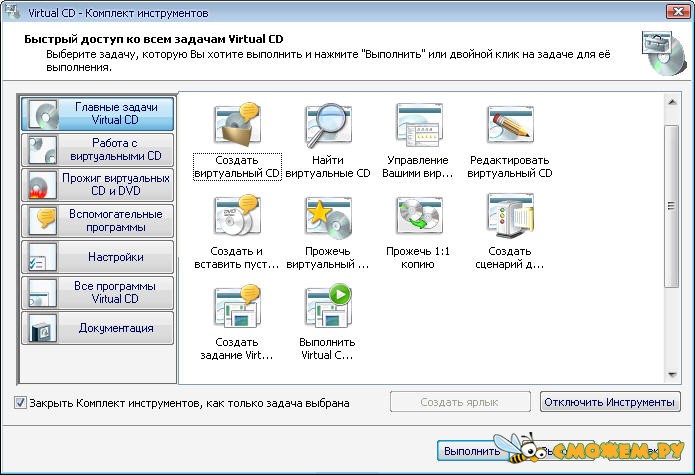Select Редактировать виртуальный CD pencil icon
Screen dimensions: 695x475
click(510, 125)
